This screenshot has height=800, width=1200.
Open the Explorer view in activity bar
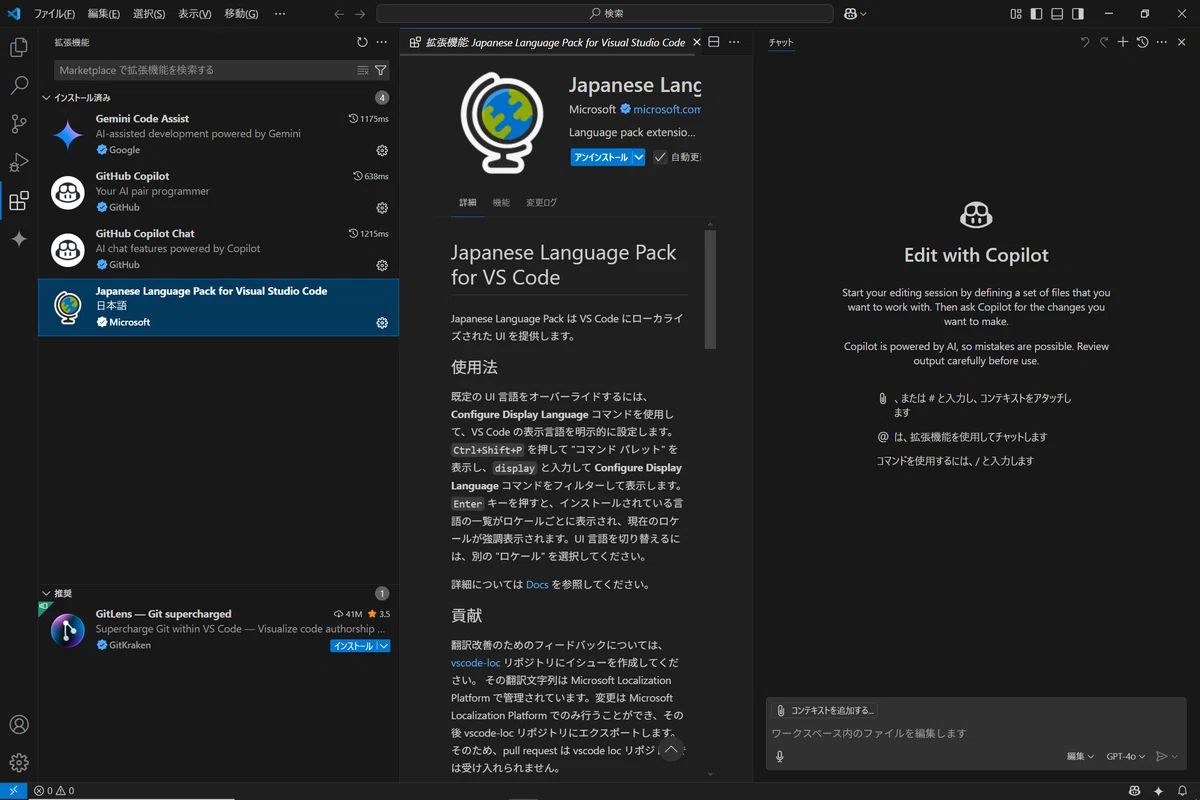(x=18, y=47)
